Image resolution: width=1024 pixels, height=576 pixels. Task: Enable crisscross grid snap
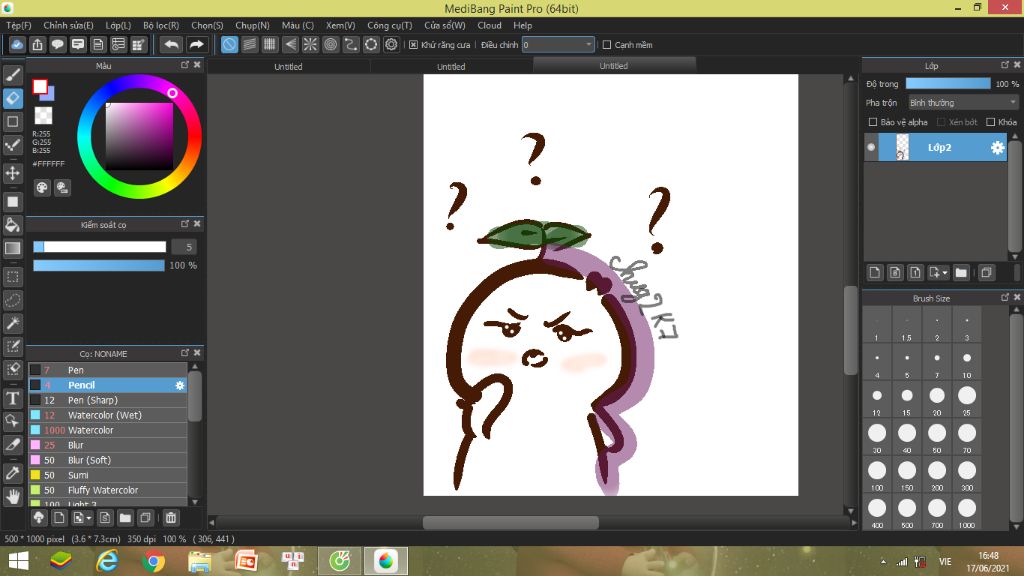click(270, 44)
